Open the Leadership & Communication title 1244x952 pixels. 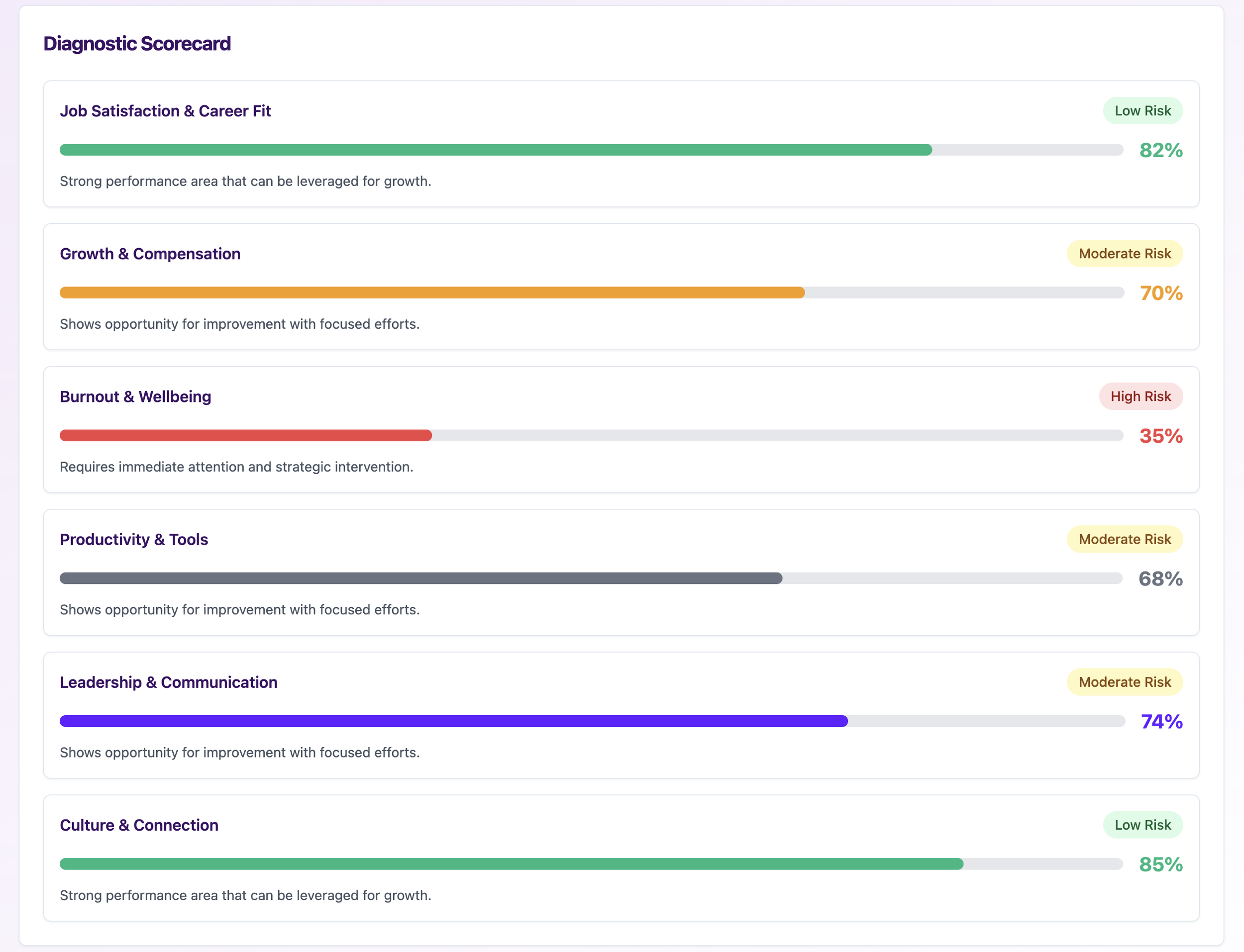(x=168, y=682)
